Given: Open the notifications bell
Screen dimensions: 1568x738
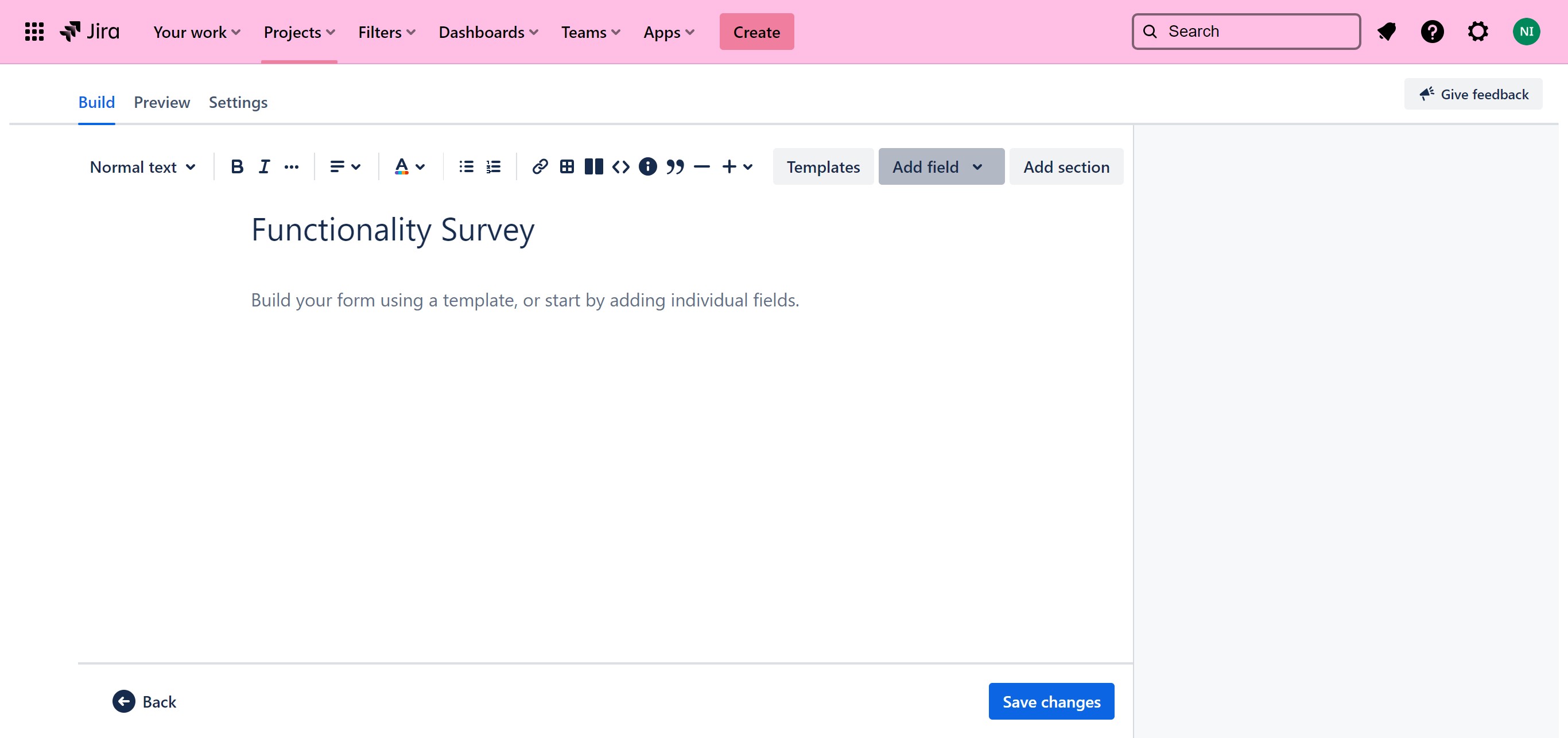Looking at the screenshot, I should [1386, 32].
